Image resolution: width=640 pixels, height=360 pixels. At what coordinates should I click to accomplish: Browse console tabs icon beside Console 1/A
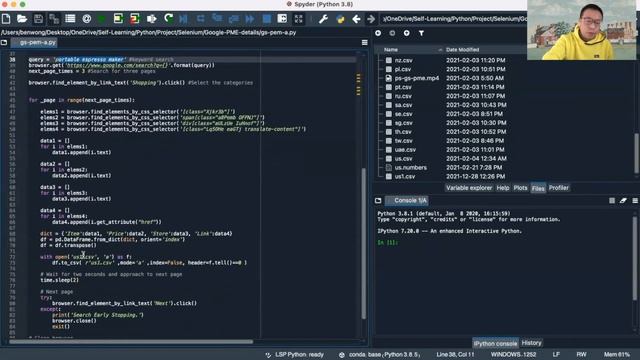(378, 200)
